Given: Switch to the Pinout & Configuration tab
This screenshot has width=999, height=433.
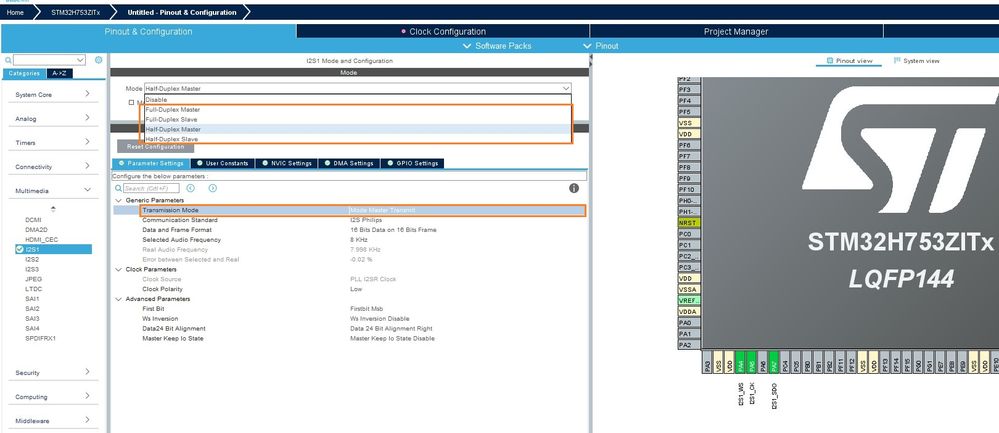Looking at the screenshot, I should 148,31.
